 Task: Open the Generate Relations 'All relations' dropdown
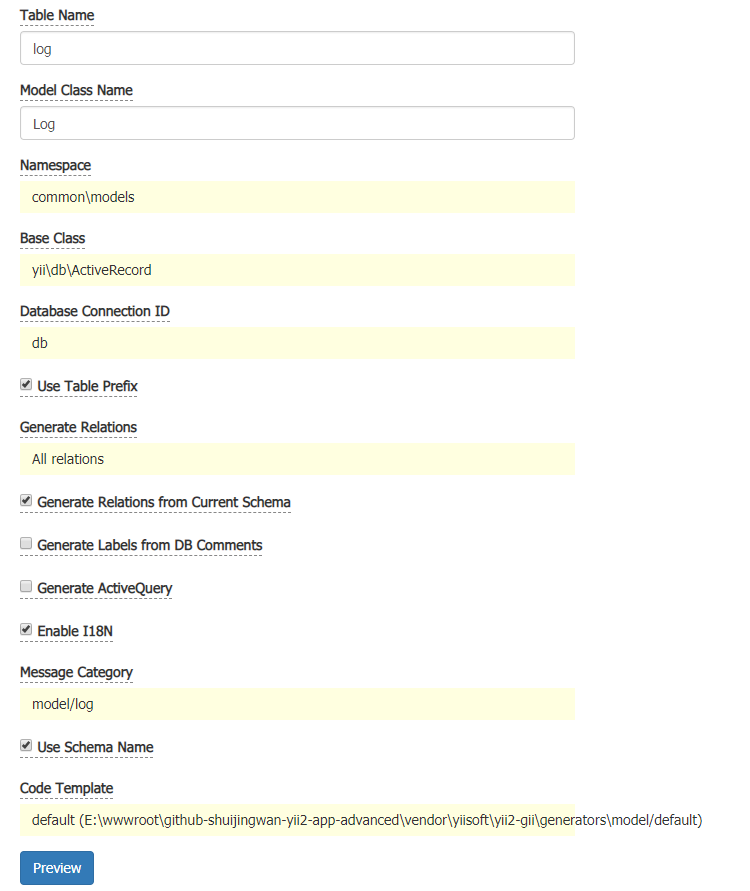tap(297, 459)
